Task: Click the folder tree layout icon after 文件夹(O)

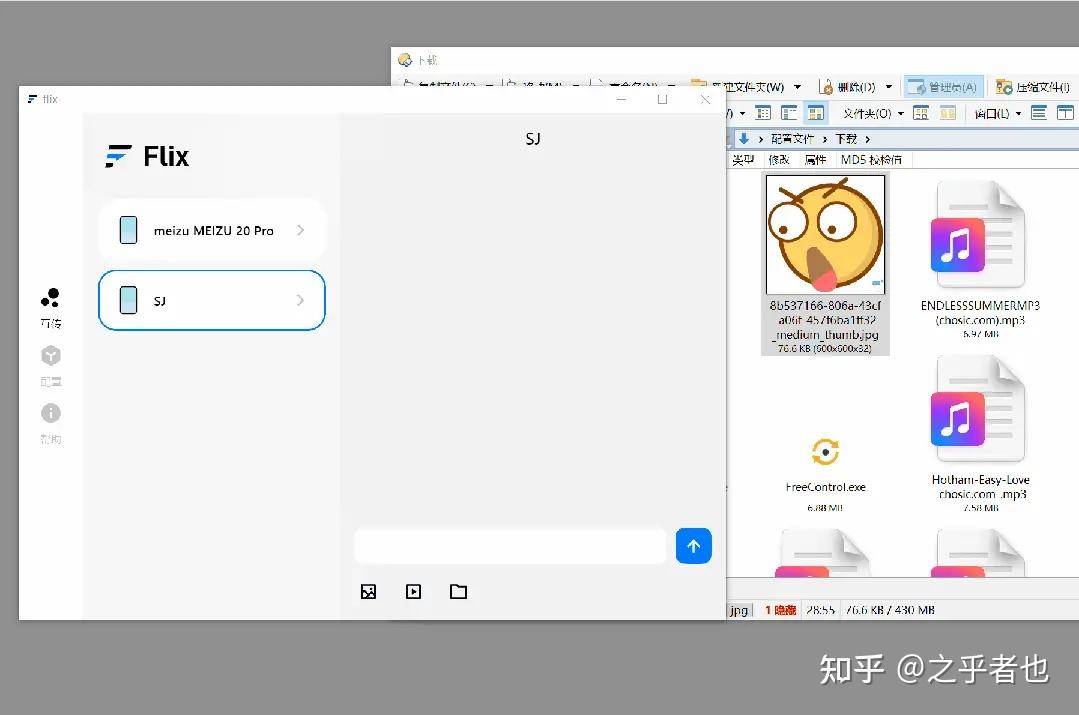Action: click(x=921, y=113)
